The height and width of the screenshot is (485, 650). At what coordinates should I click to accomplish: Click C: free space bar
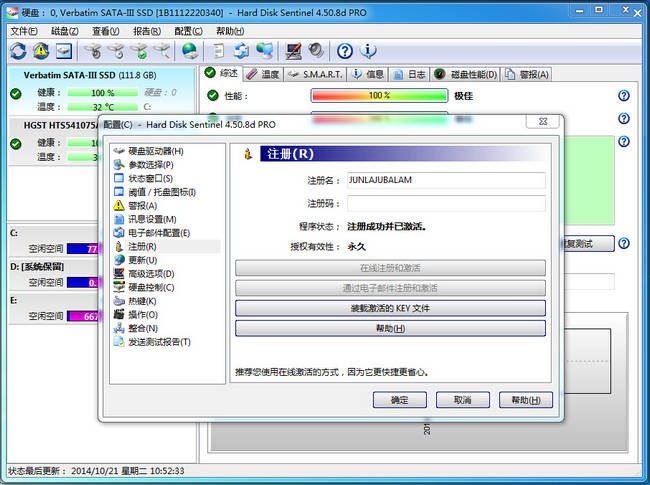coord(82,249)
